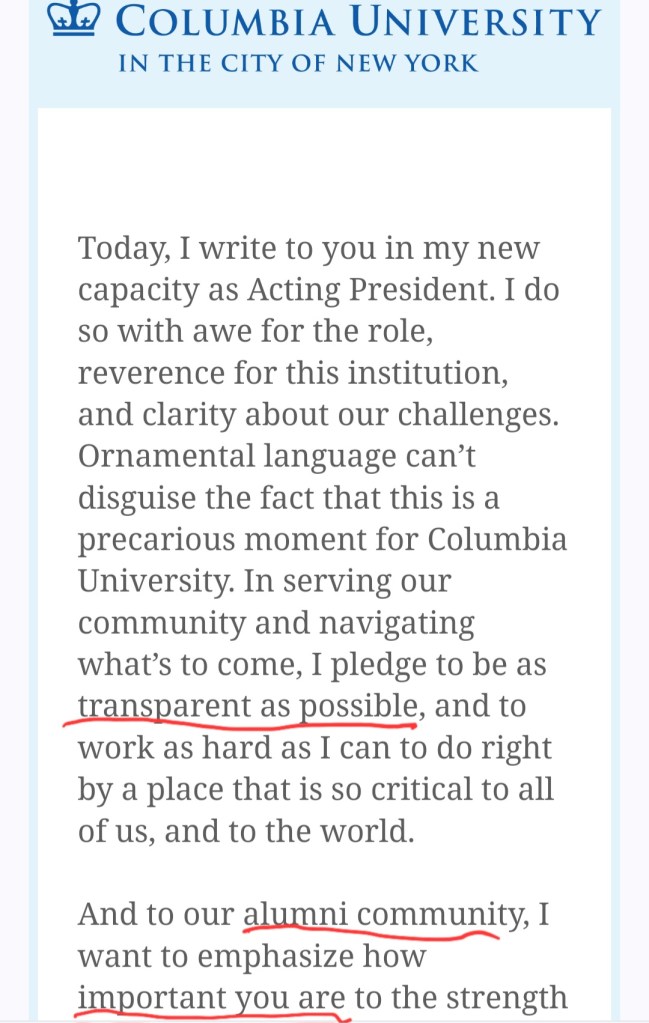Screen dimensions: 649x1023
Task: Click the words "community and navigating"
Action: (276, 623)
